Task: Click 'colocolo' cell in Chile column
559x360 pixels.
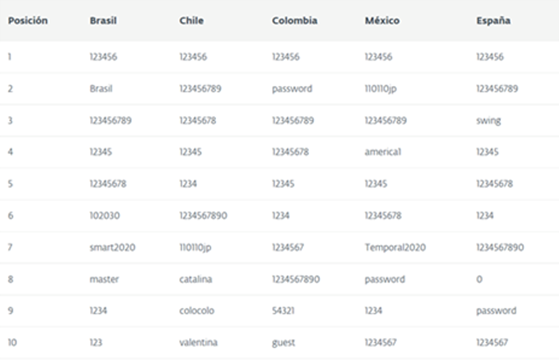Action: click(x=196, y=311)
